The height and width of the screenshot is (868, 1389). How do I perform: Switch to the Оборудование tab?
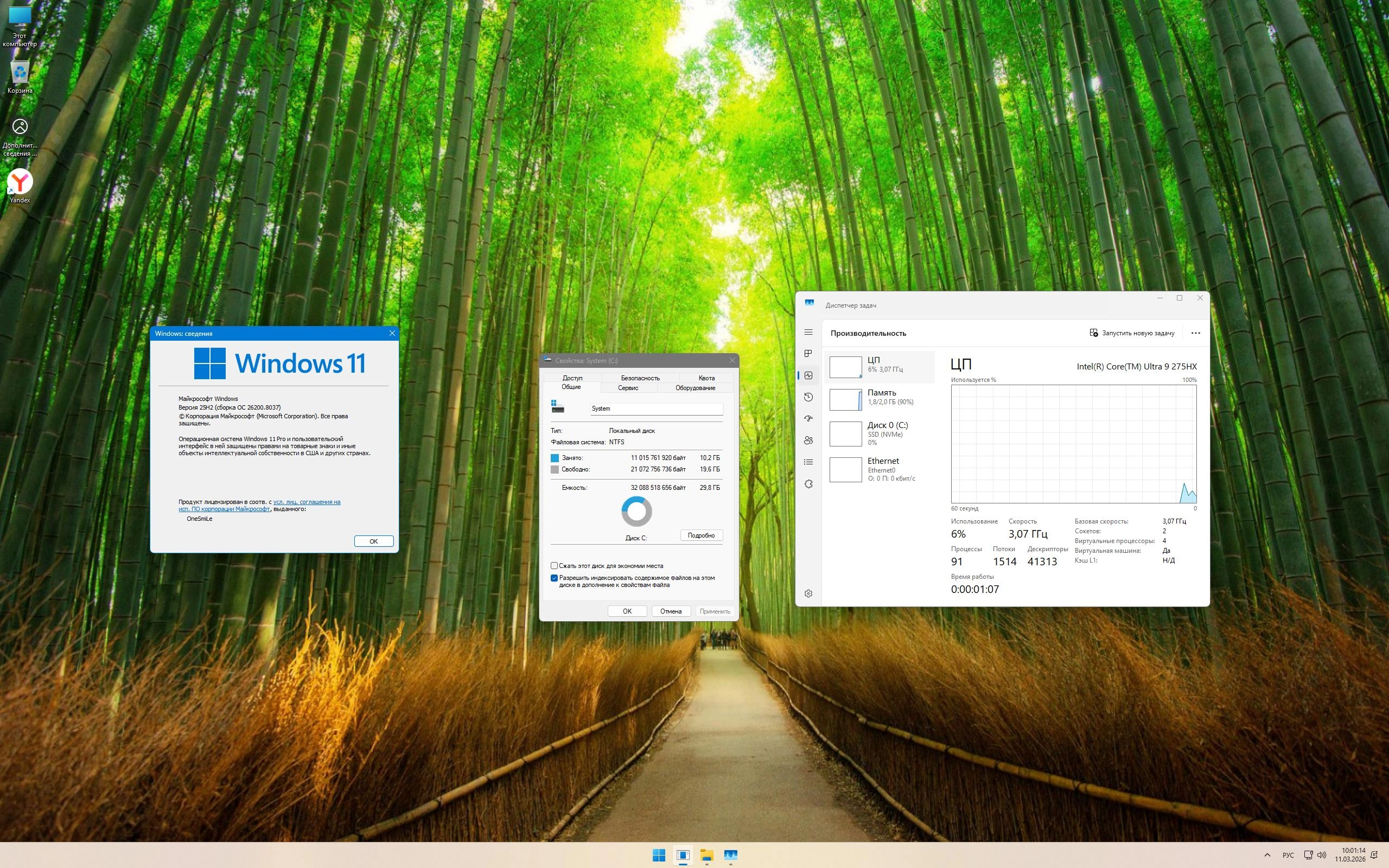point(695,388)
